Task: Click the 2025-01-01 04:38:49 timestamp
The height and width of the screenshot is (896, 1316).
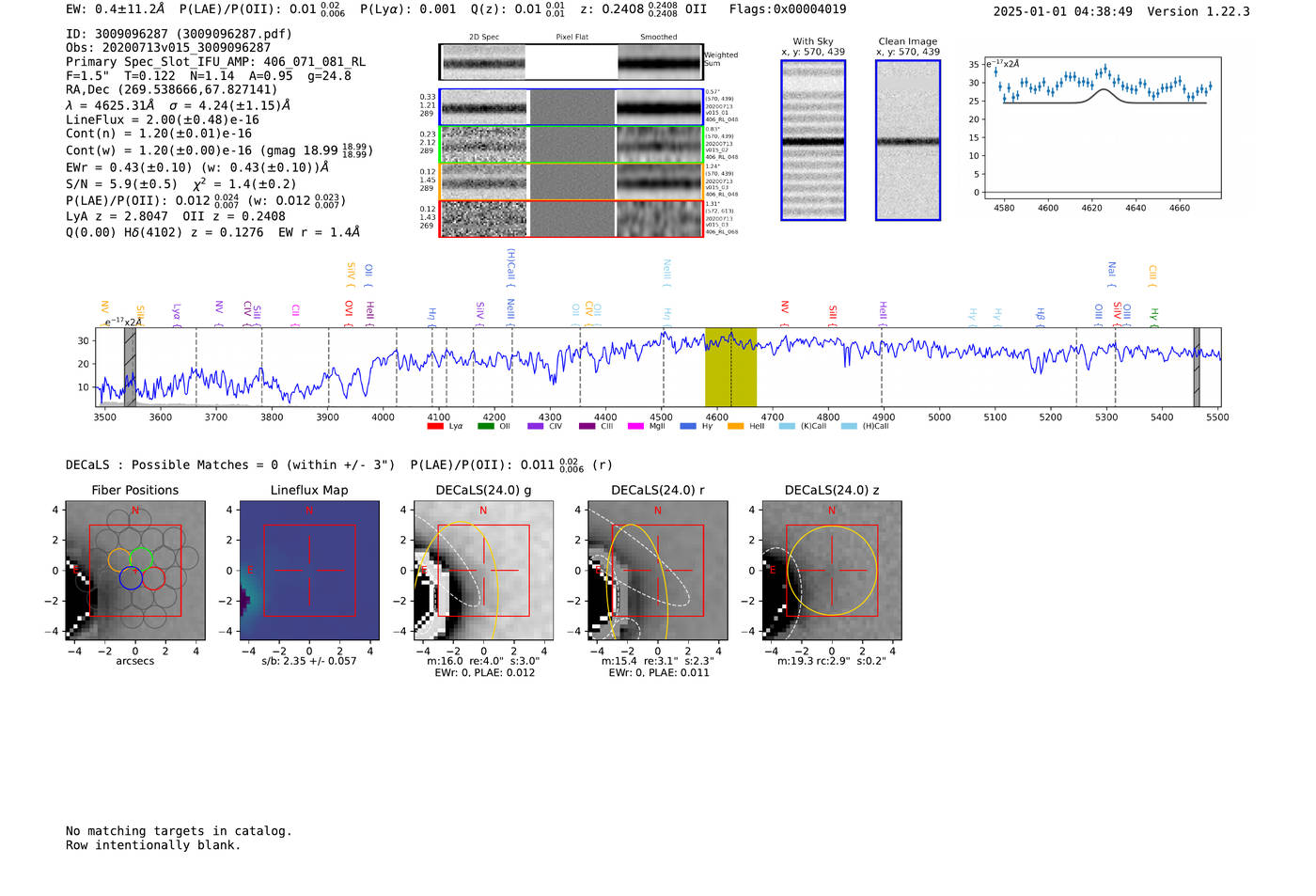Action: pyautogui.click(x=1063, y=11)
